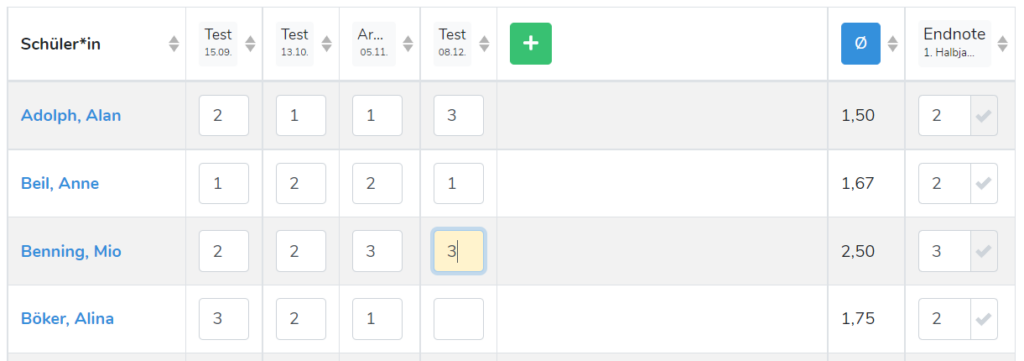Confirm Beil, Anne's Endnote with checkmark
1024x361 pixels.
click(984, 183)
